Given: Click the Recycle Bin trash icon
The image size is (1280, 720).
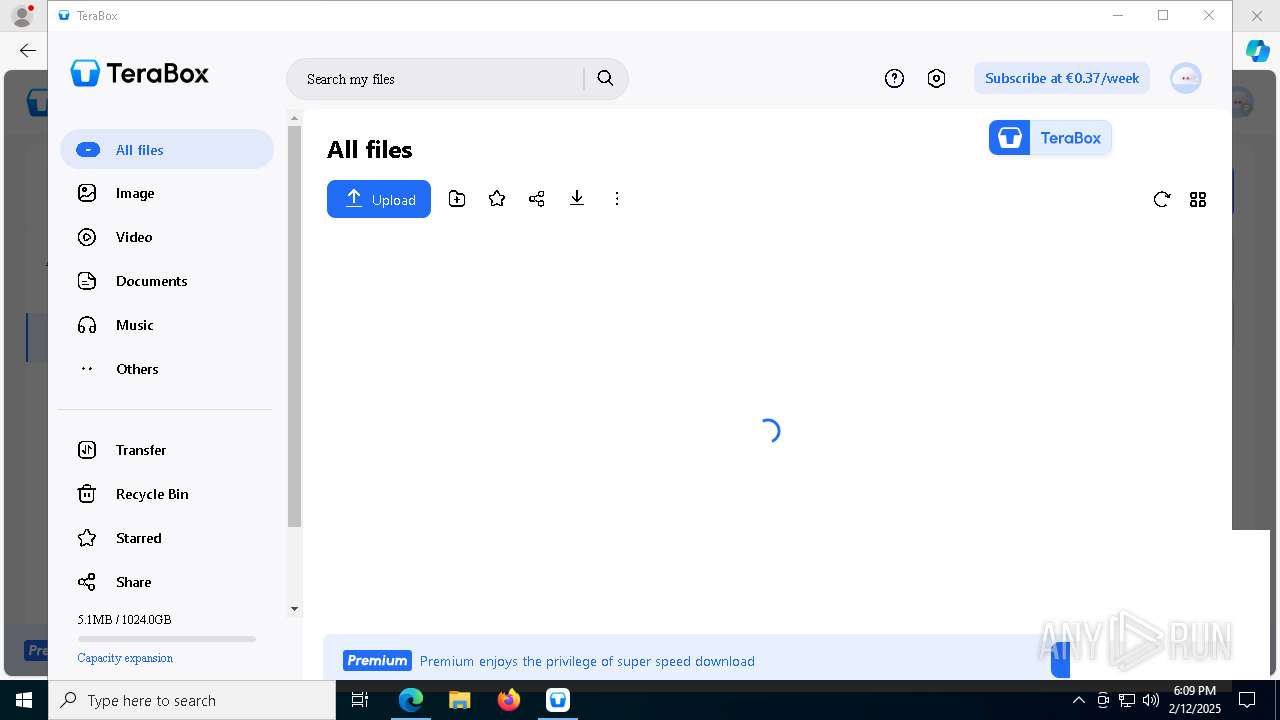Looking at the screenshot, I should coord(87,494).
